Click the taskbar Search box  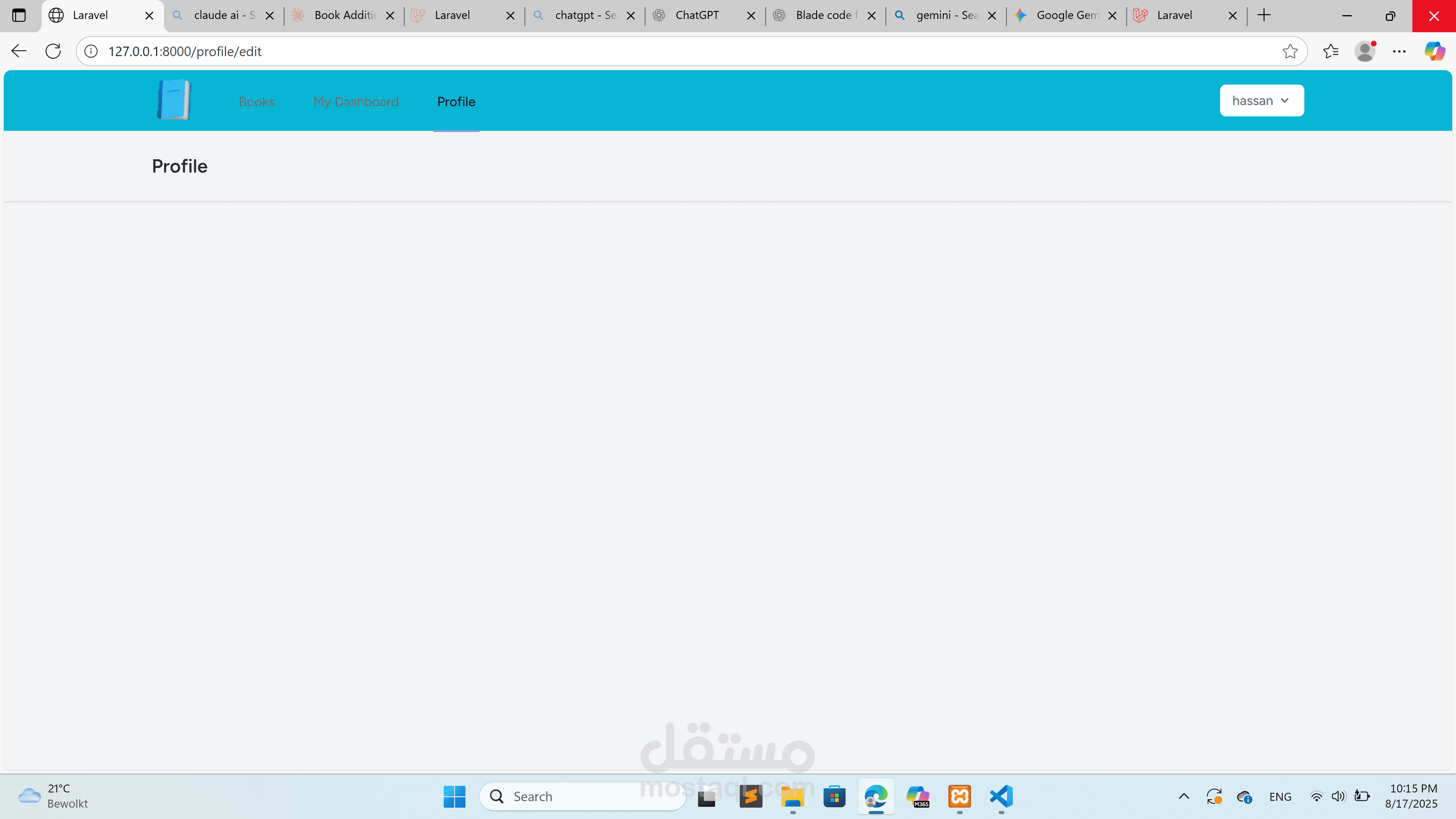582,796
